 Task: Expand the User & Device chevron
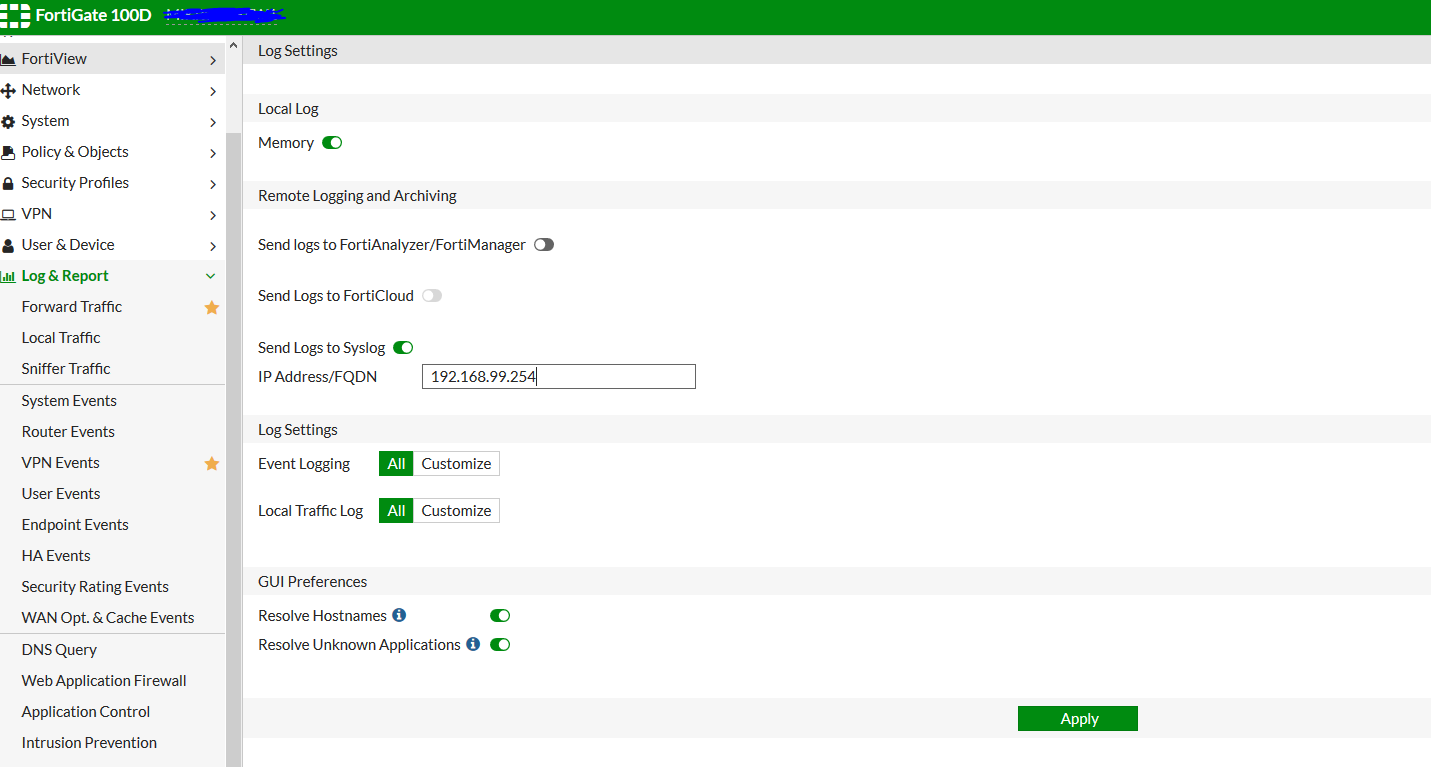coord(213,246)
